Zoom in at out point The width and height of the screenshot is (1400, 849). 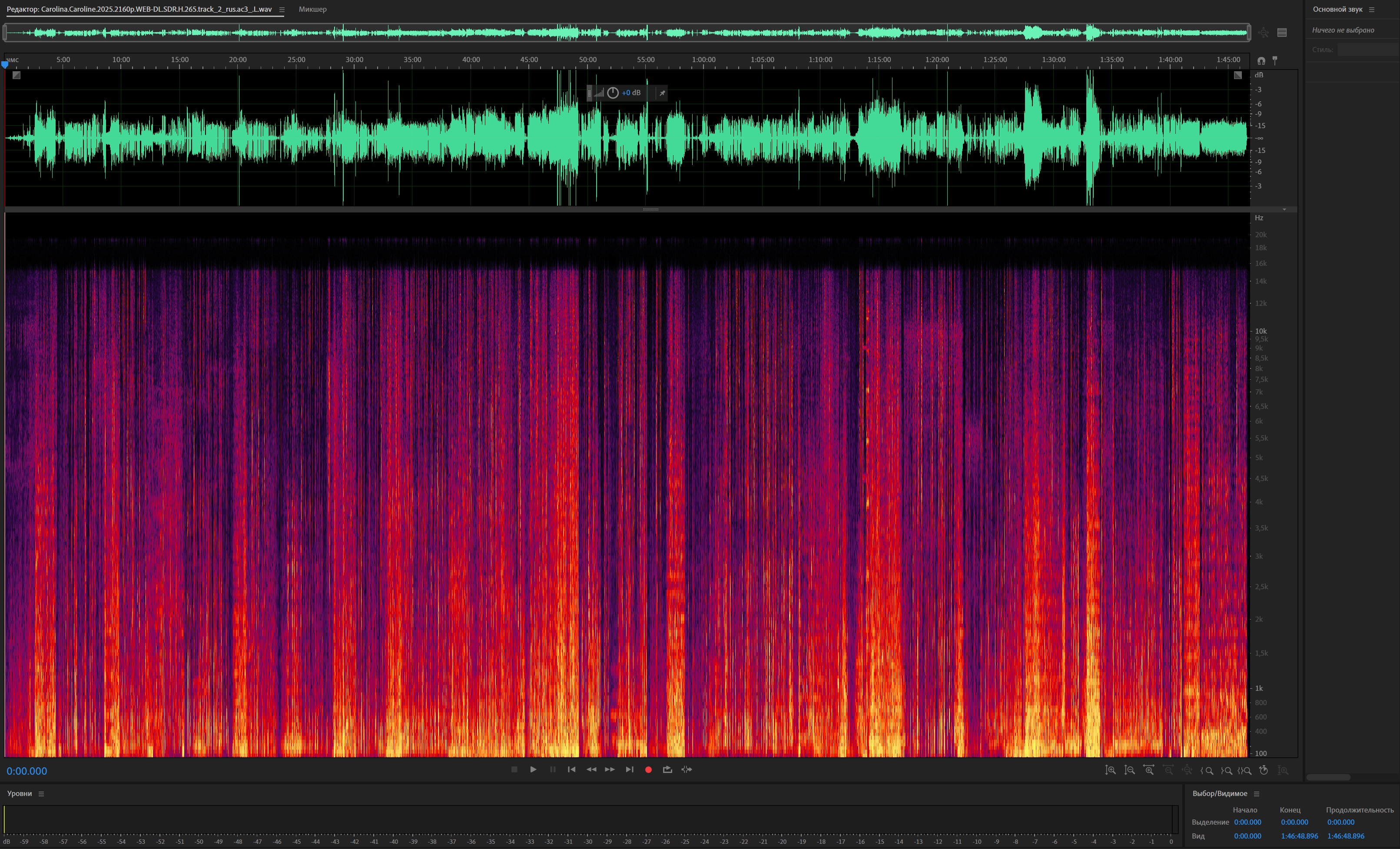(x=1226, y=771)
